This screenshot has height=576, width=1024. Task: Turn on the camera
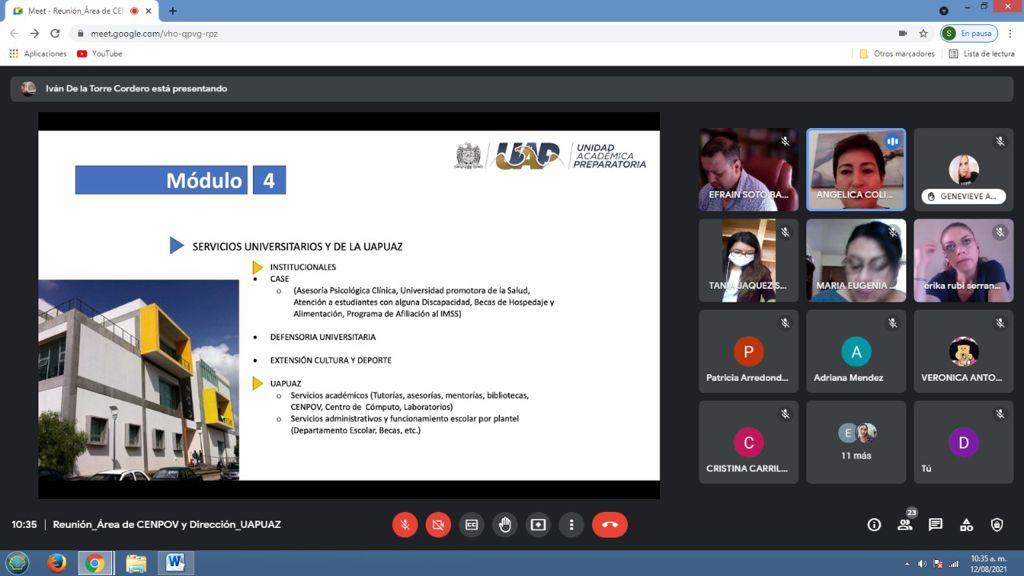coord(438,524)
